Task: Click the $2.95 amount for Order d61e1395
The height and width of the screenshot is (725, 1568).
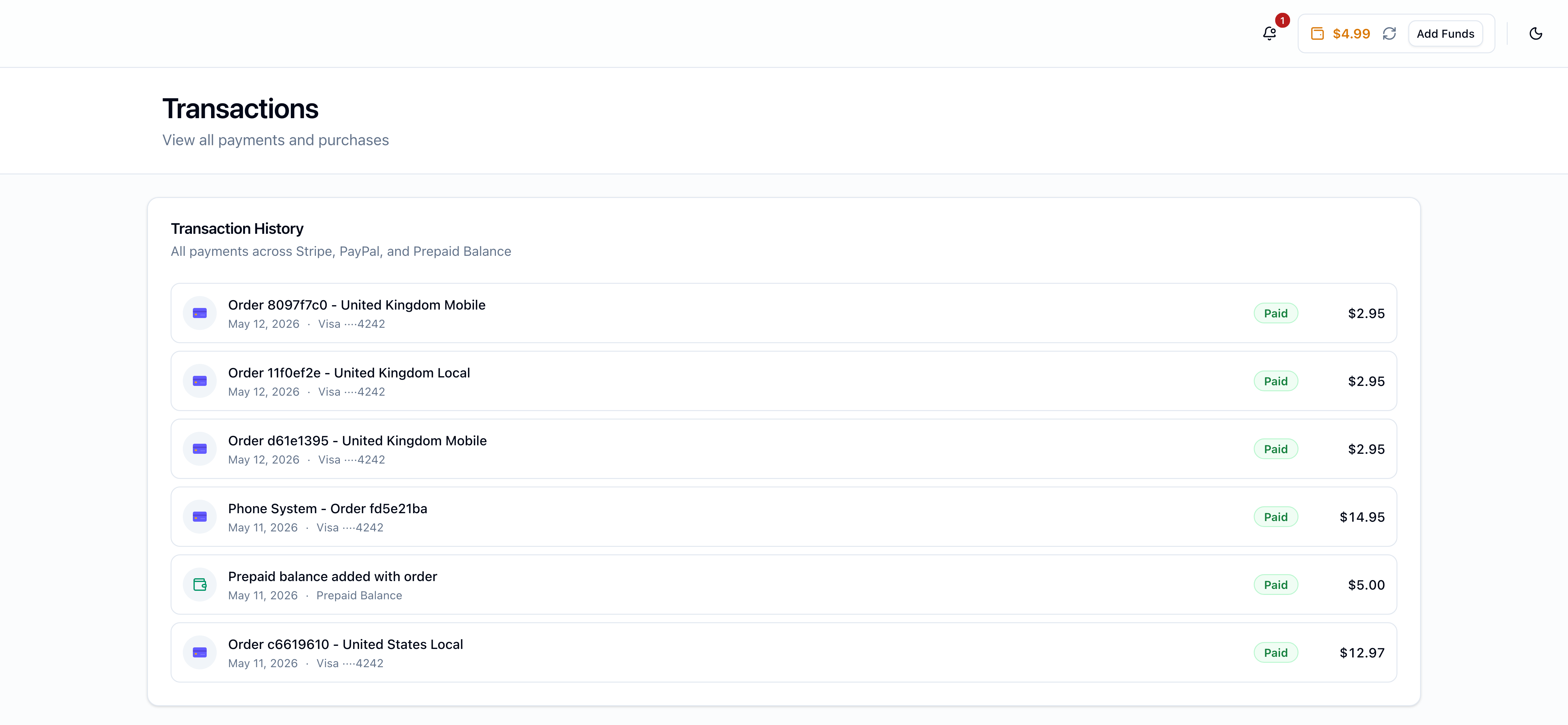Action: (1366, 449)
